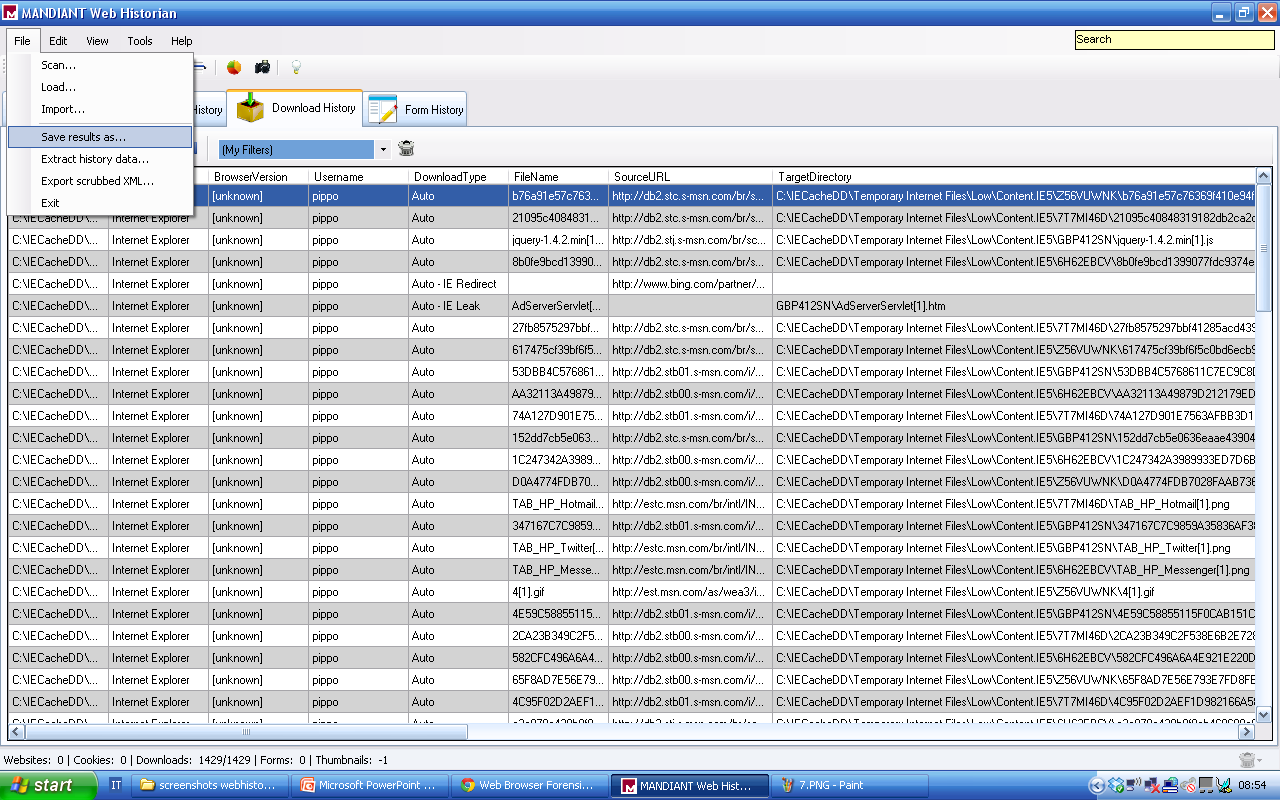Open the pie chart analysis icon

(234, 67)
